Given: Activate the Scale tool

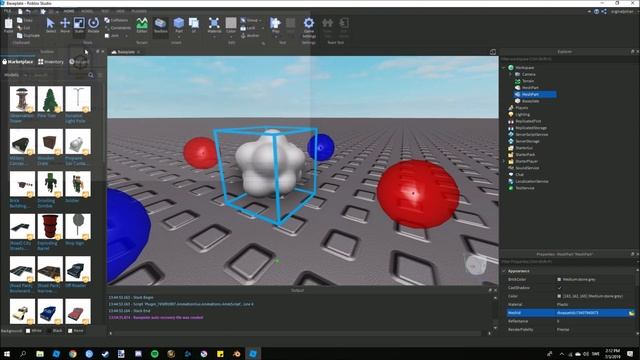Looking at the screenshot, I should point(79,25).
